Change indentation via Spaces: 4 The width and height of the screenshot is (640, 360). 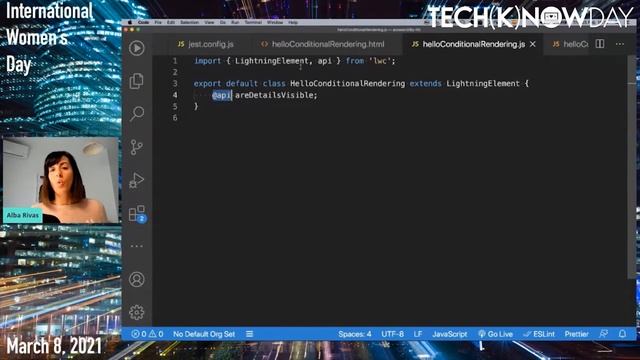(354, 334)
